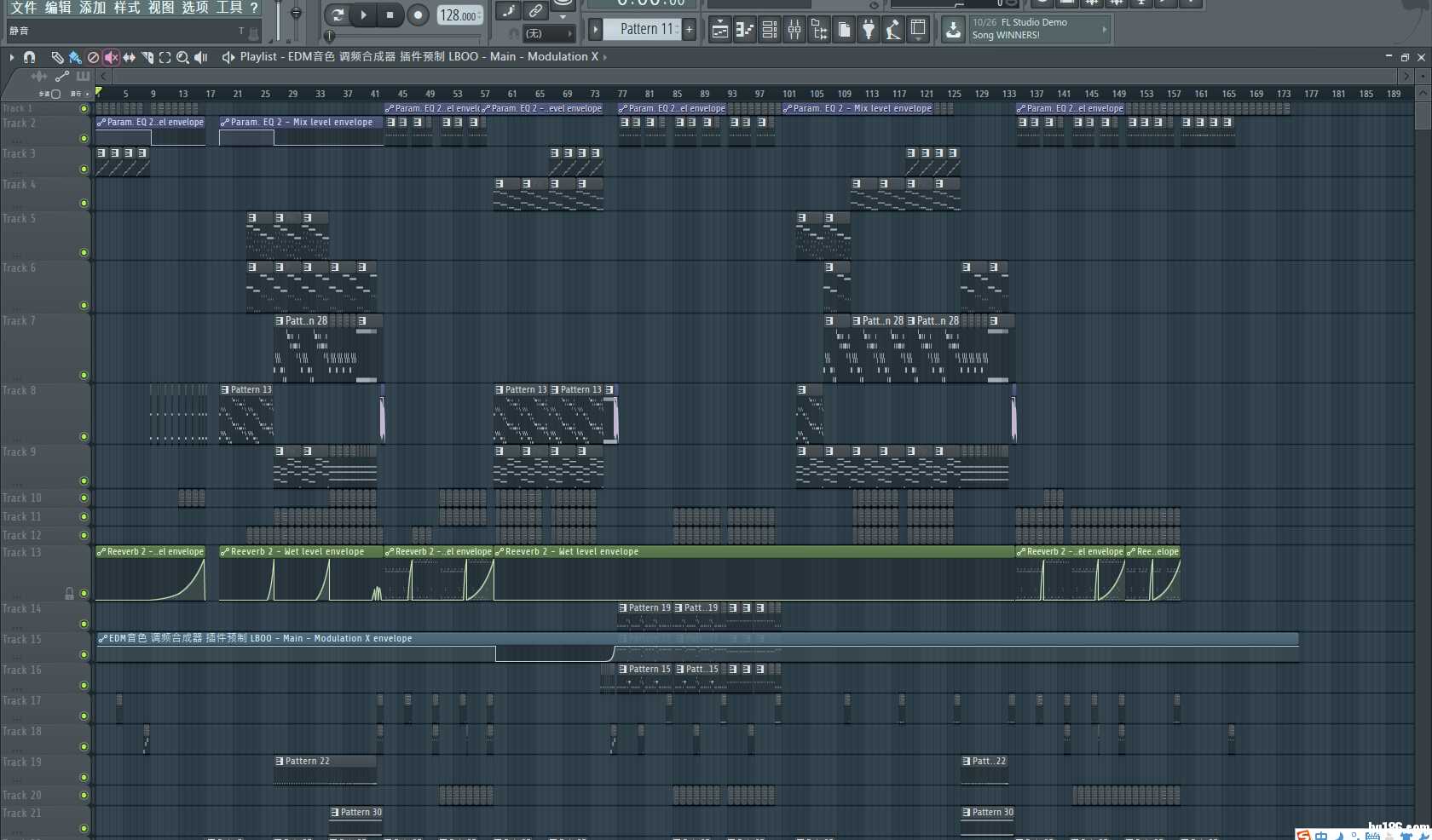1432x840 pixels.
Task: Show audio clips waveform picker
Action: pyautogui.click(x=39, y=76)
